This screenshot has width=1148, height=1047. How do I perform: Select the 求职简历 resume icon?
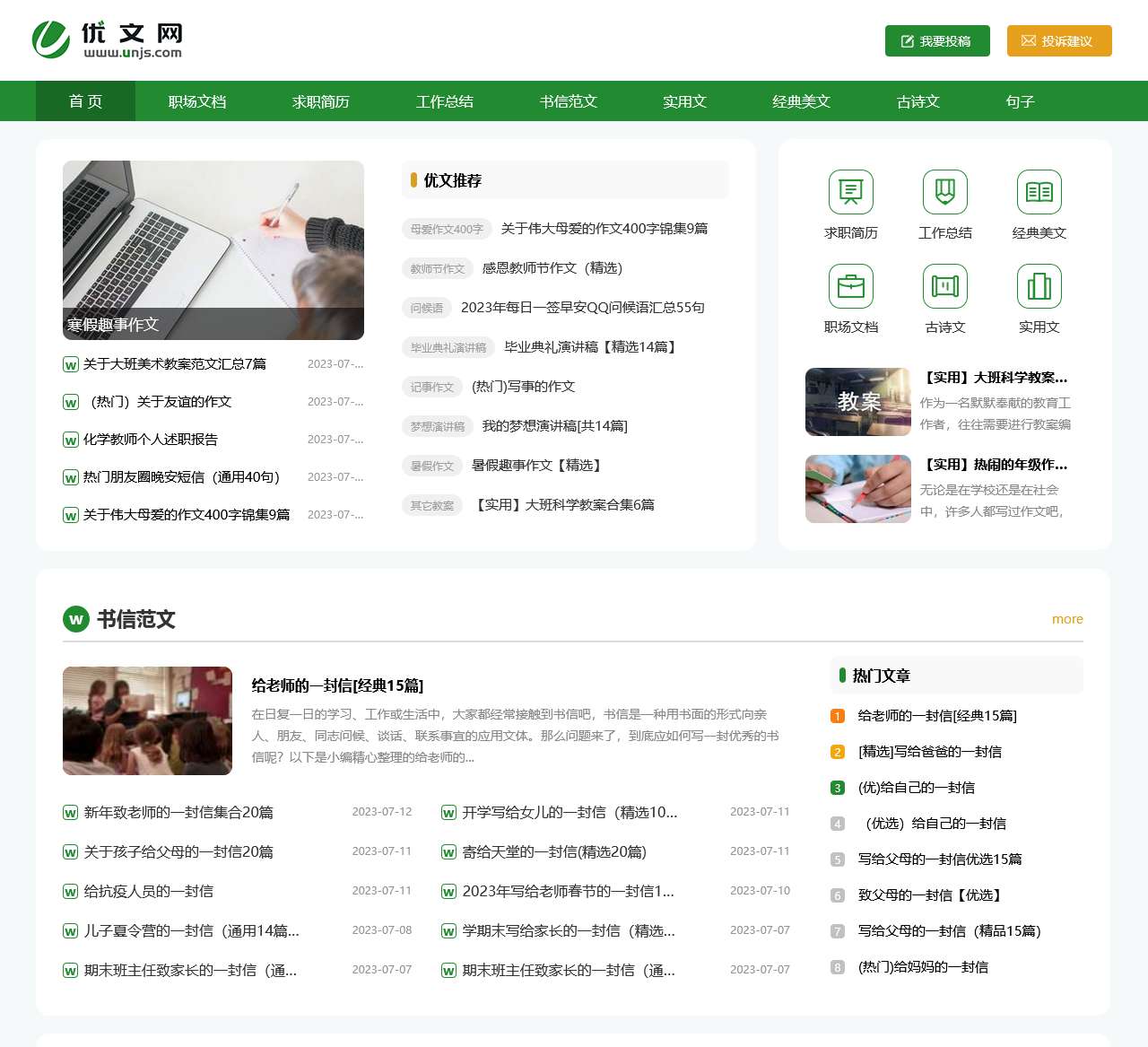pyautogui.click(x=849, y=191)
